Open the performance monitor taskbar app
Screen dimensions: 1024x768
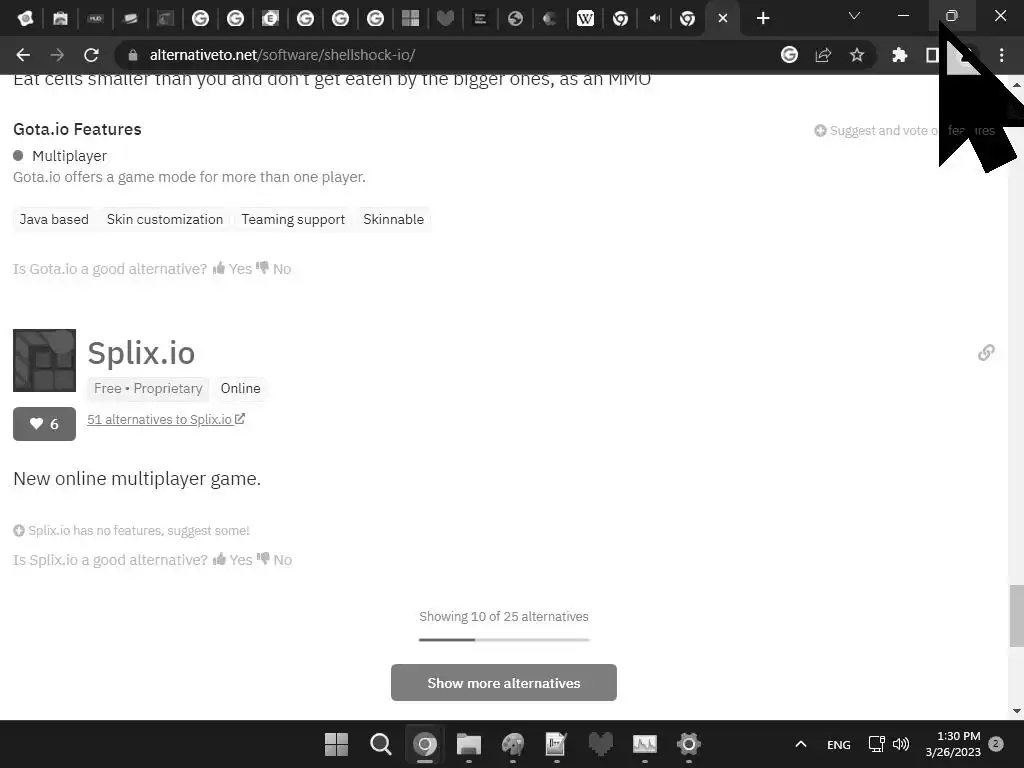(x=645, y=744)
